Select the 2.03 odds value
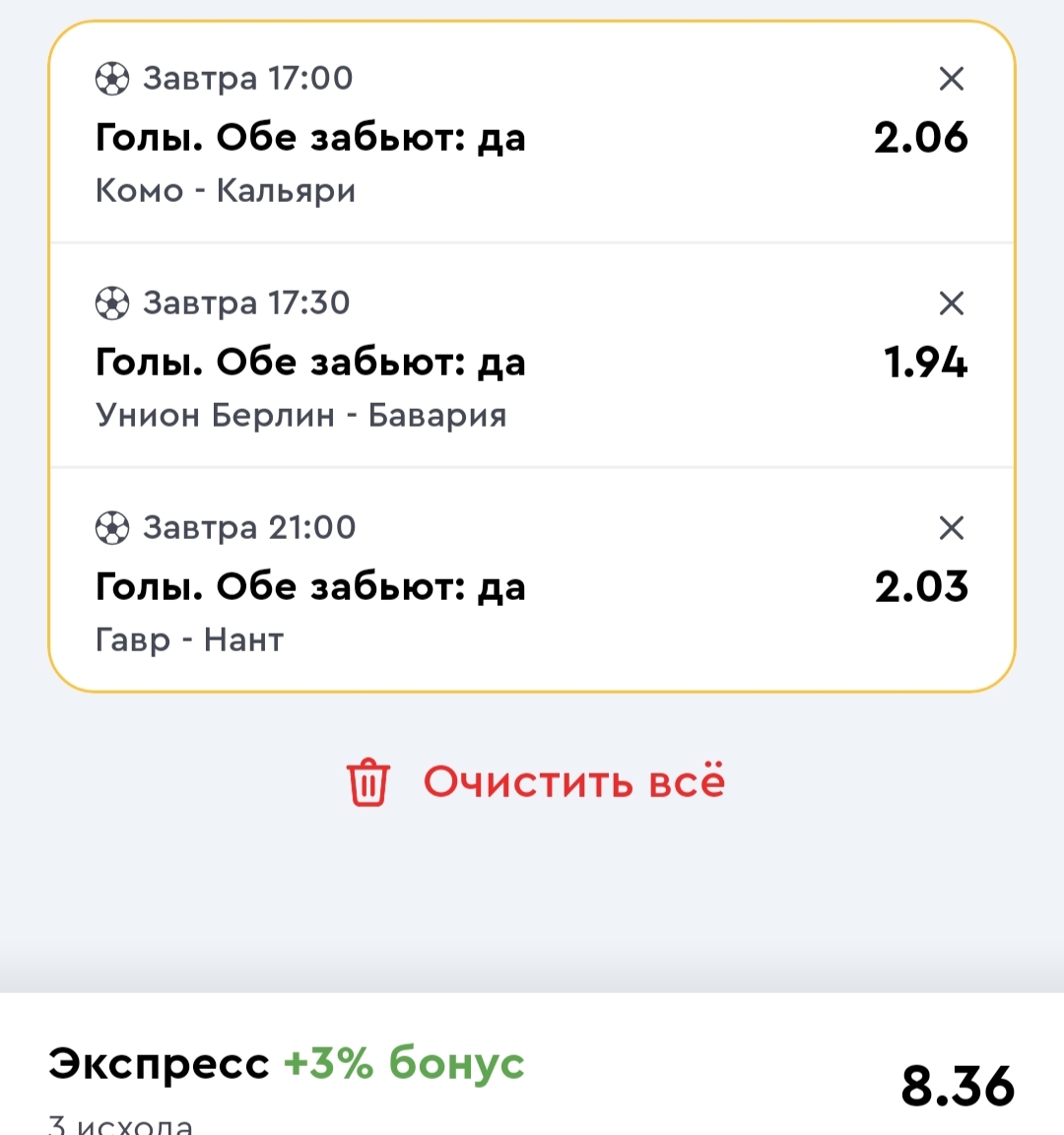Image resolution: width=1064 pixels, height=1135 pixels. pyautogui.click(x=921, y=587)
